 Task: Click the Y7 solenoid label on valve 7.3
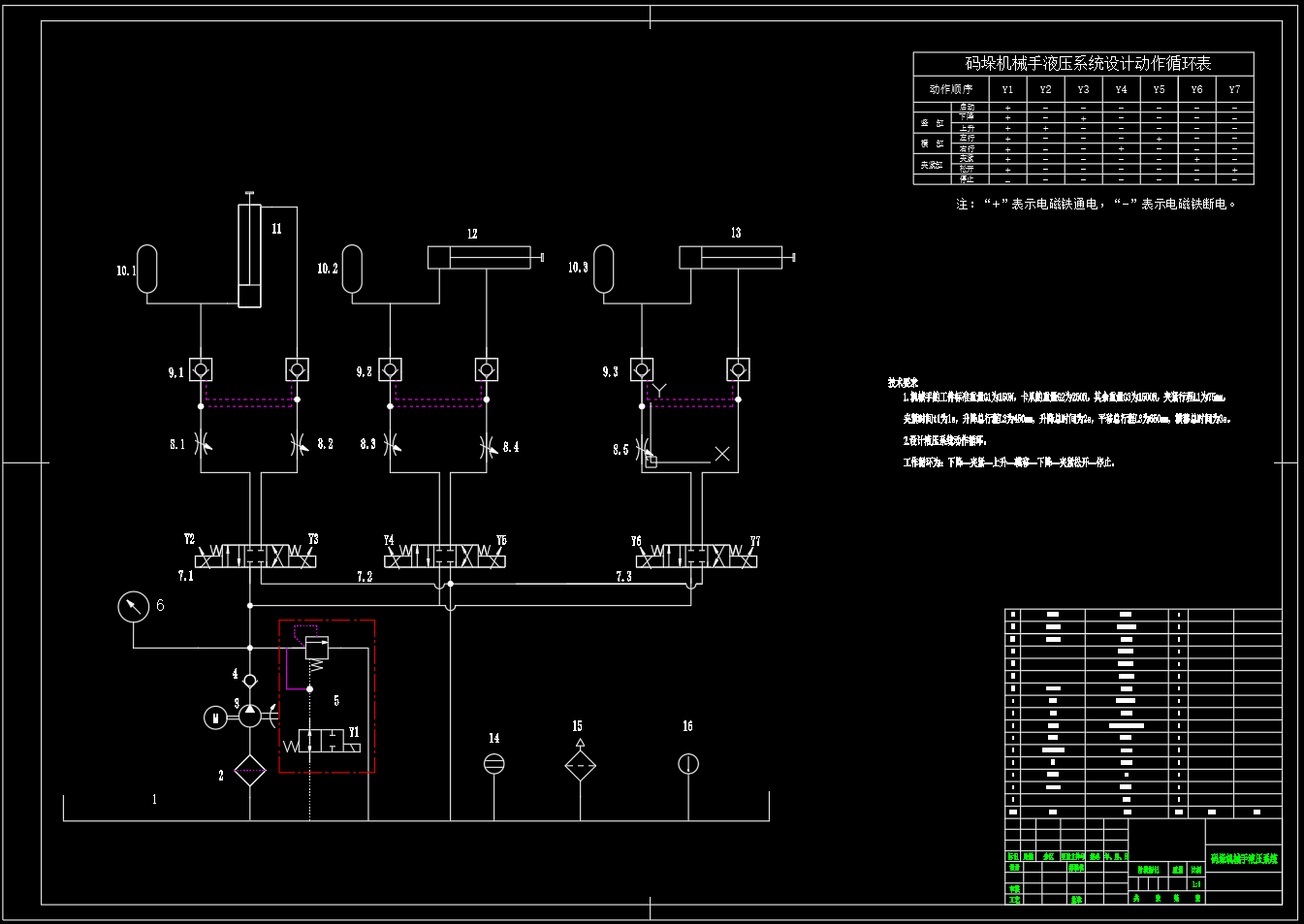[755, 541]
